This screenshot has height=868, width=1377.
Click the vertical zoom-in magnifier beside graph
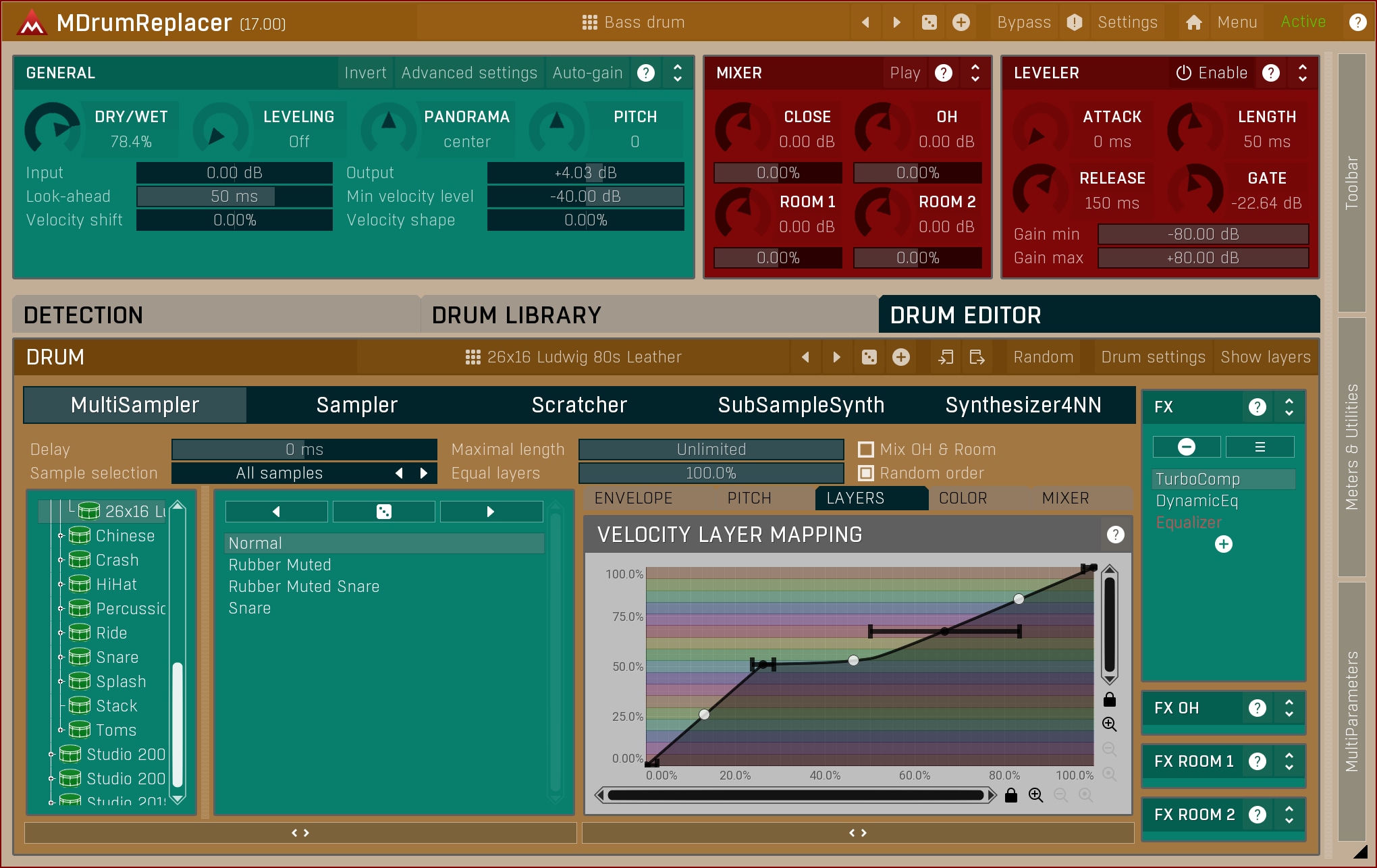pyautogui.click(x=1109, y=724)
